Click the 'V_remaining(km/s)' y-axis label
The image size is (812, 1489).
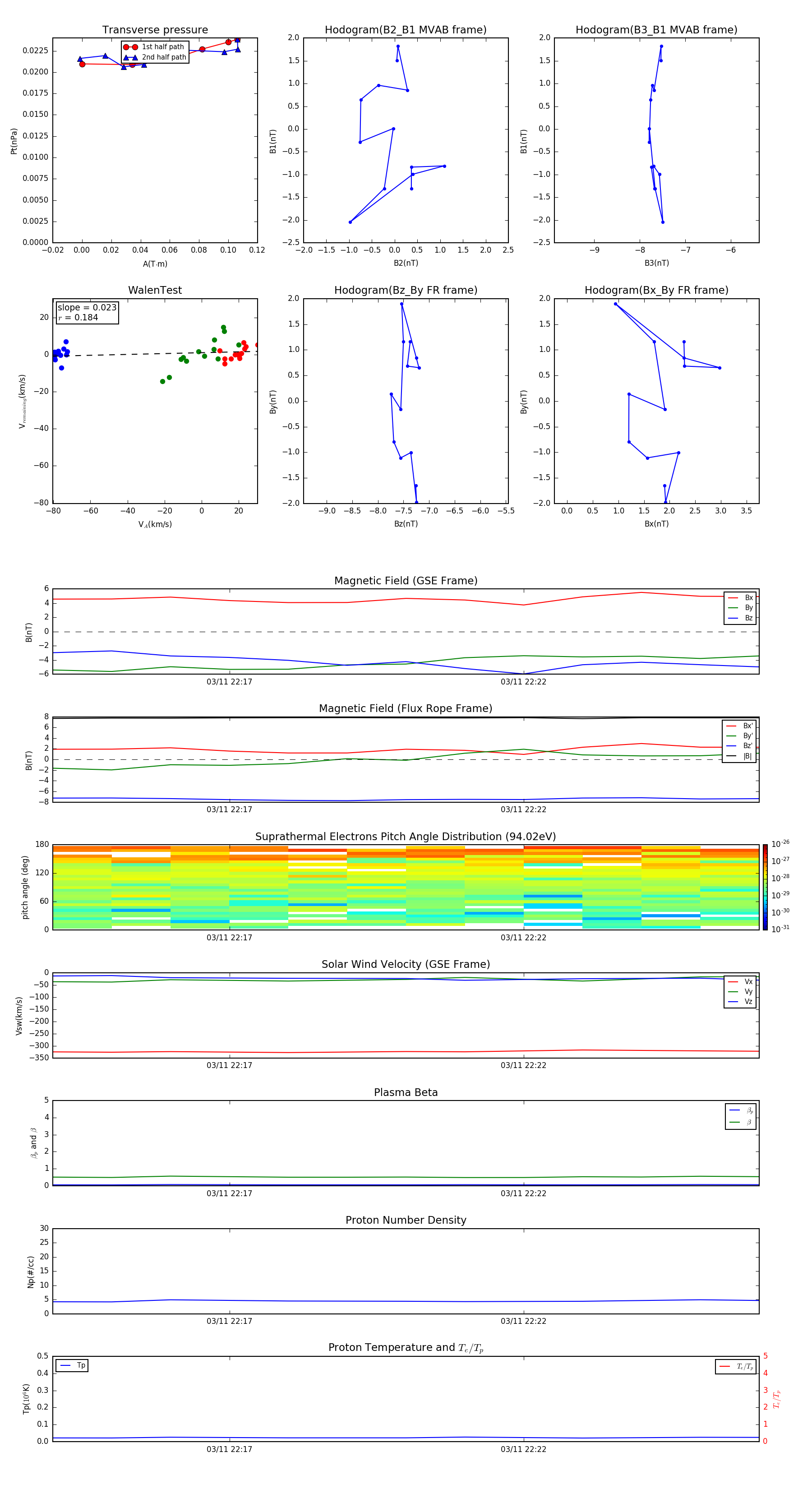point(23,401)
